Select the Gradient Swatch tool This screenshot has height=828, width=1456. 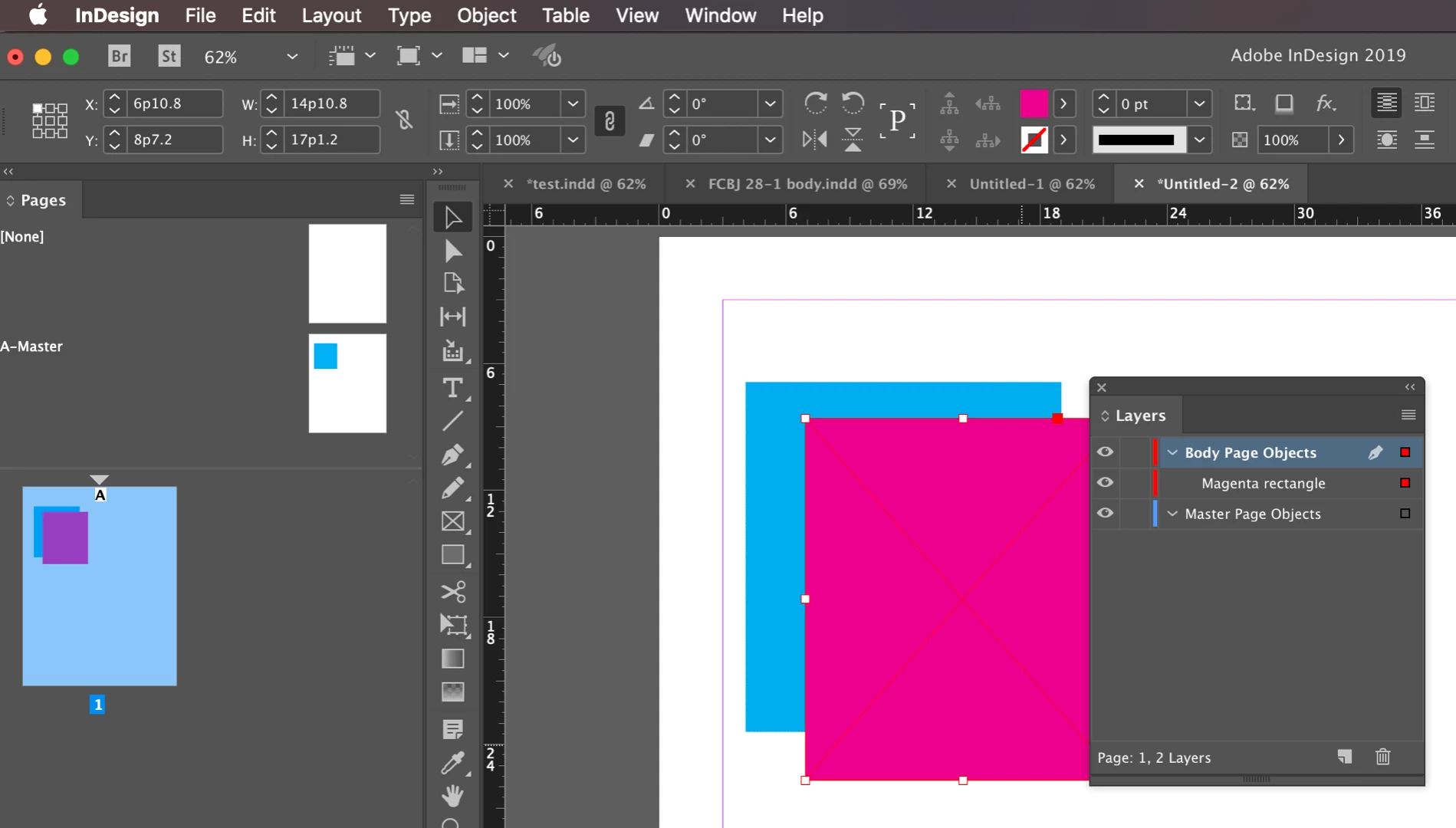[x=452, y=659]
